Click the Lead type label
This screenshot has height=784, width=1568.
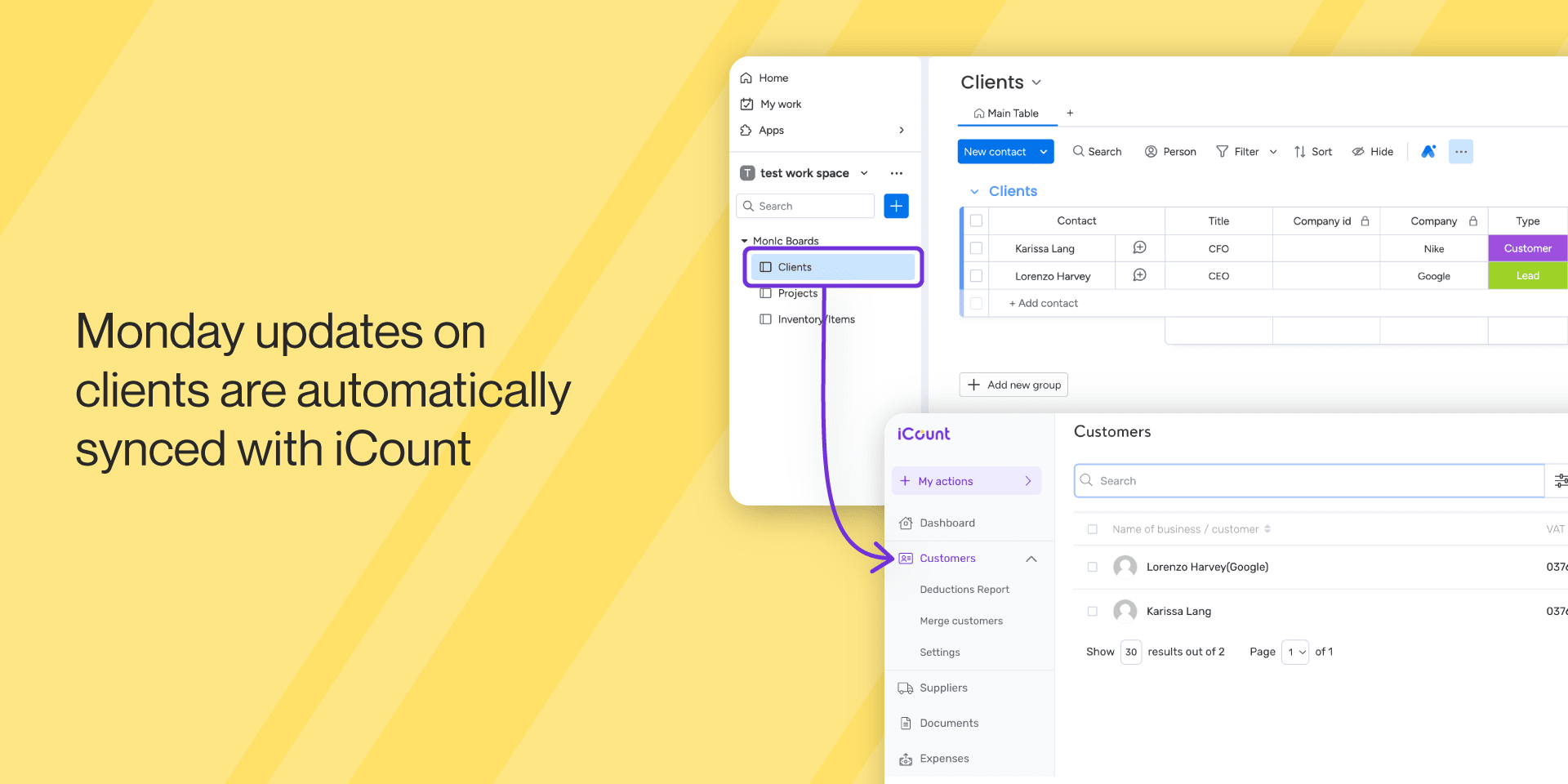1528,276
